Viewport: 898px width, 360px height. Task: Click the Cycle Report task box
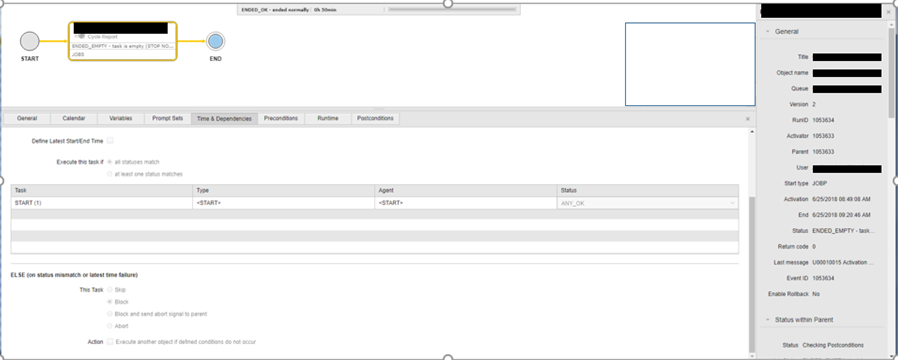pyautogui.click(x=123, y=41)
